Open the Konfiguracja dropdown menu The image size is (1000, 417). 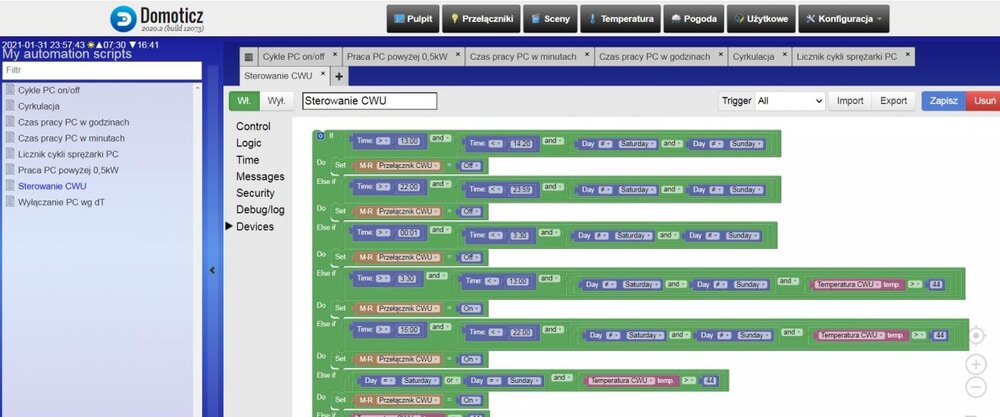click(845, 19)
